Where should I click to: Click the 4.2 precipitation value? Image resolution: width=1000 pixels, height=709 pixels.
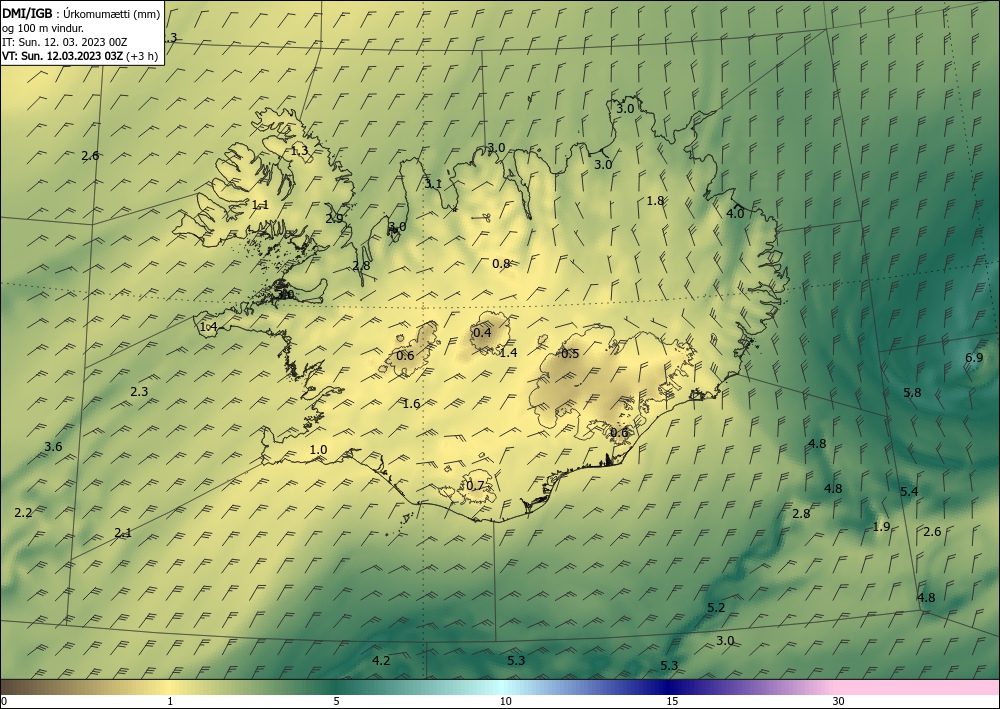[381, 661]
